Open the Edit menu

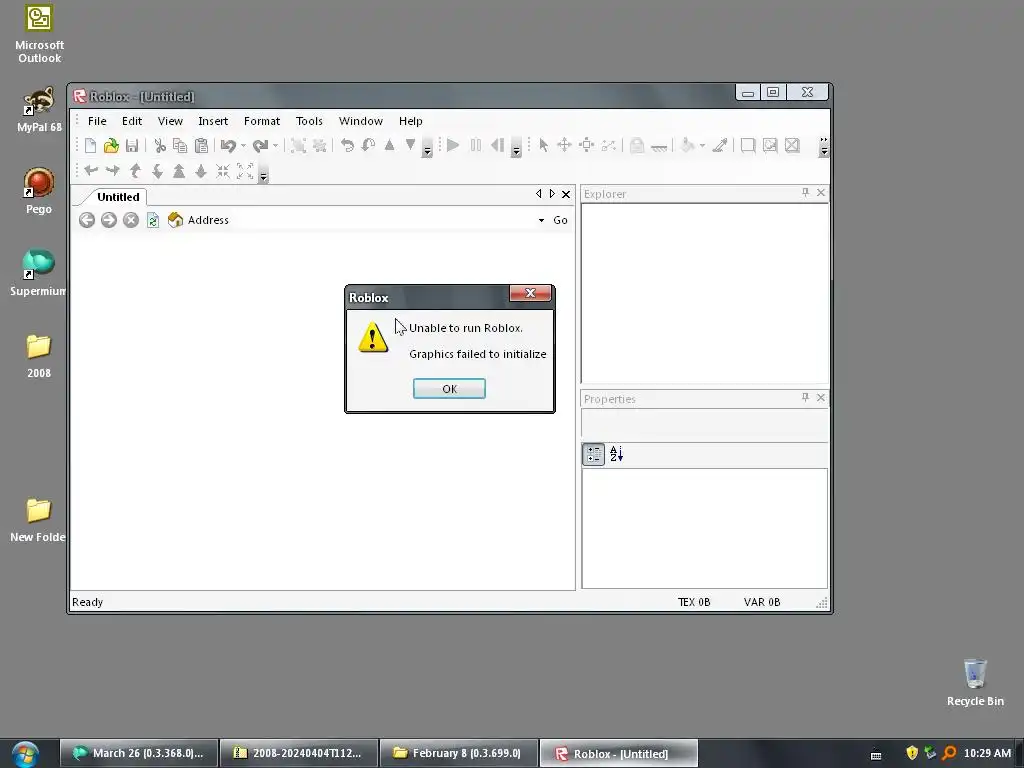click(131, 121)
